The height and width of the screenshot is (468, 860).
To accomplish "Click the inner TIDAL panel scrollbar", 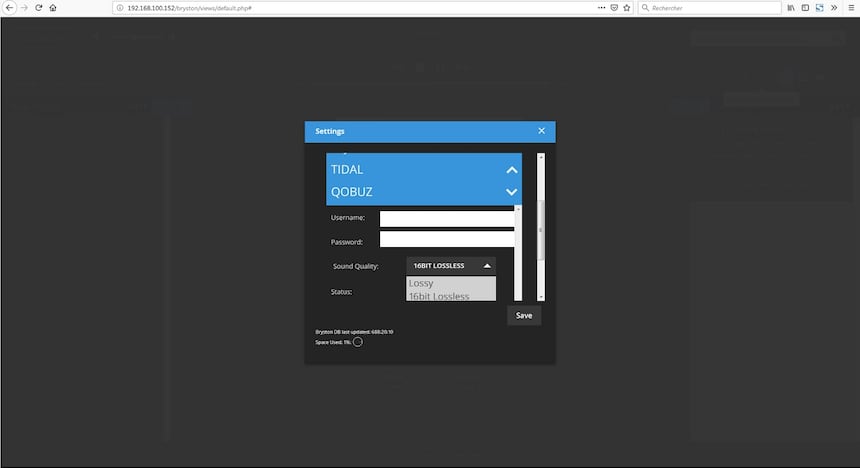I will [518, 253].
